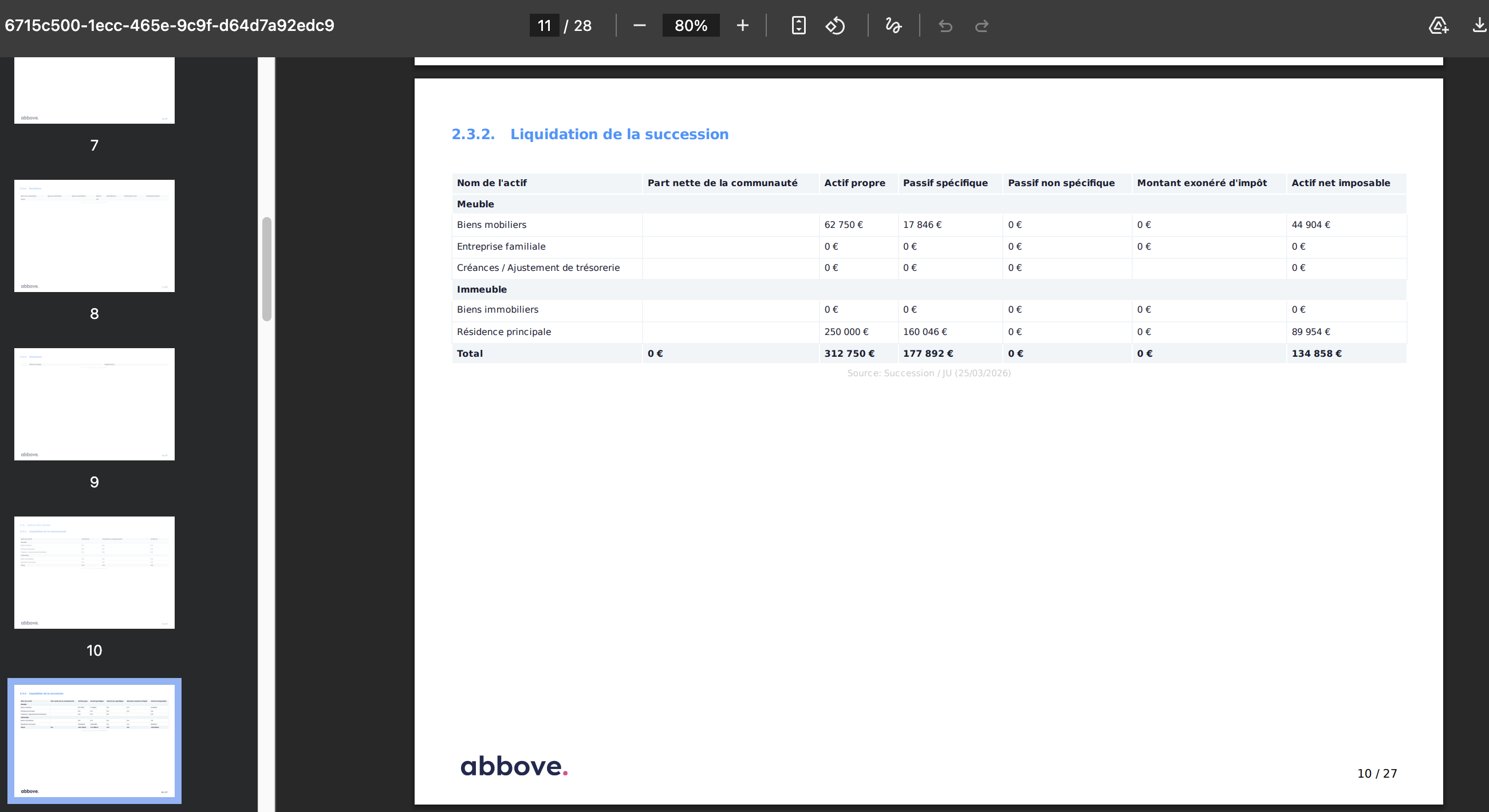This screenshot has width=1489, height=812.
Task: Click the 80% zoom level field
Action: click(x=691, y=25)
